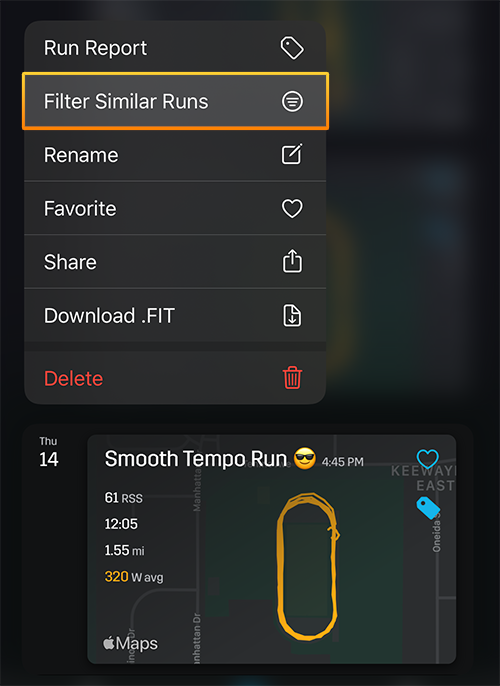Select the Download .FIT text label
The image size is (500, 686).
pyautogui.click(x=109, y=315)
